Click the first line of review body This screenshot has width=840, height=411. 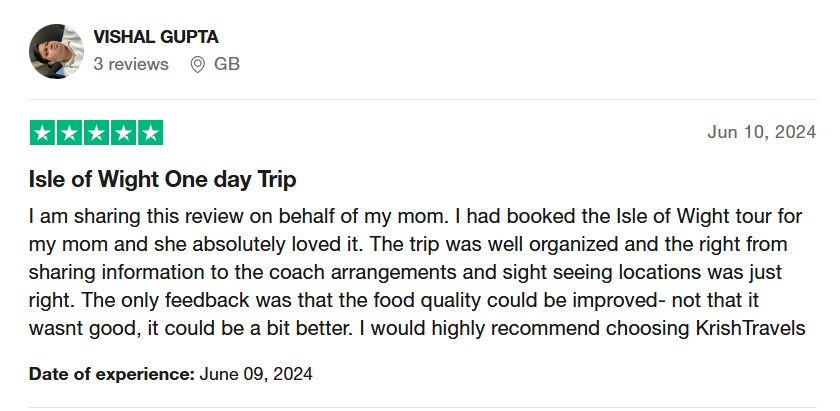(x=415, y=216)
